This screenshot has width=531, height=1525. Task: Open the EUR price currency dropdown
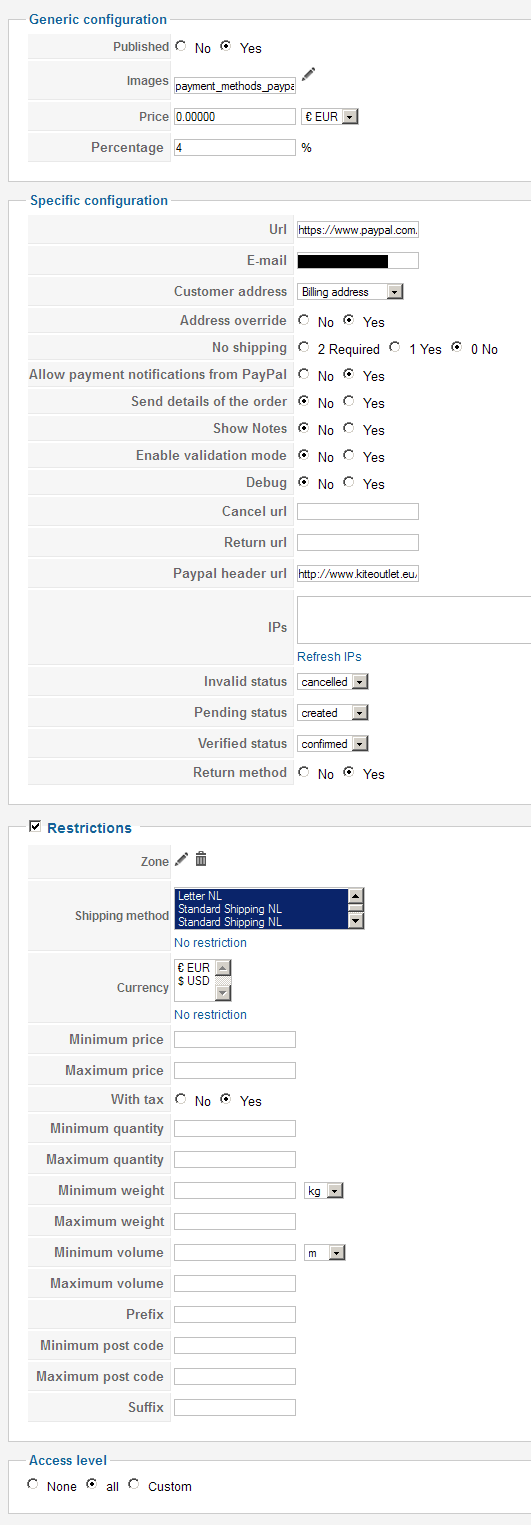(x=329, y=116)
